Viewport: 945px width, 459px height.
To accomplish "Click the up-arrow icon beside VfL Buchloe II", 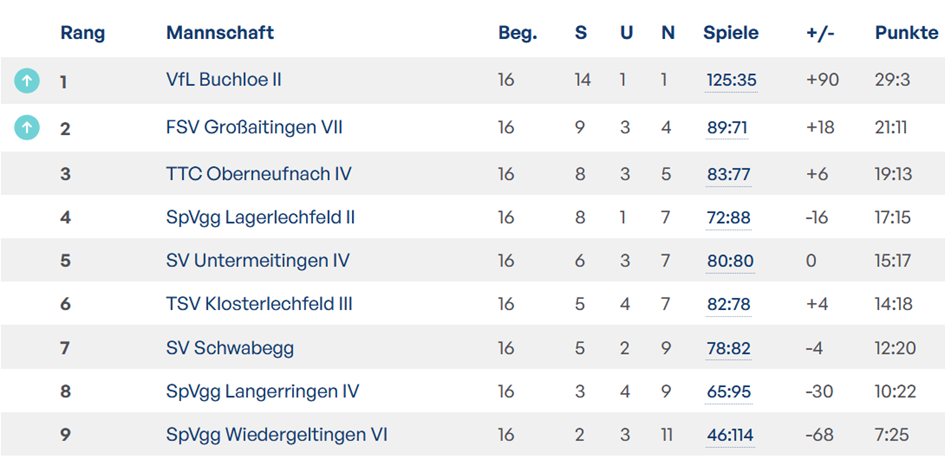I will 27,81.
